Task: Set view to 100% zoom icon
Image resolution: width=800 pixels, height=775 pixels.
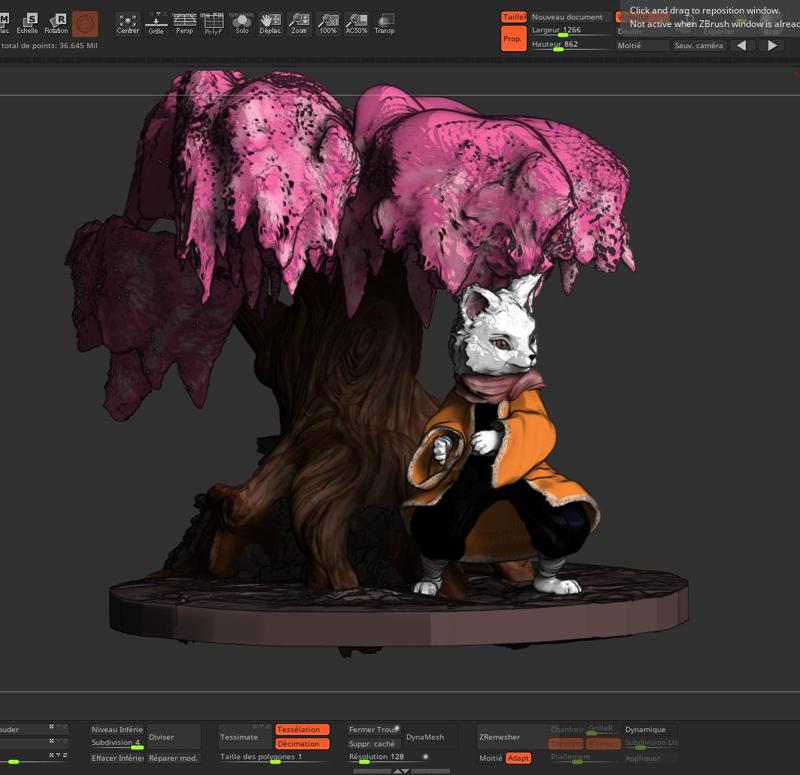Action: 327,23
